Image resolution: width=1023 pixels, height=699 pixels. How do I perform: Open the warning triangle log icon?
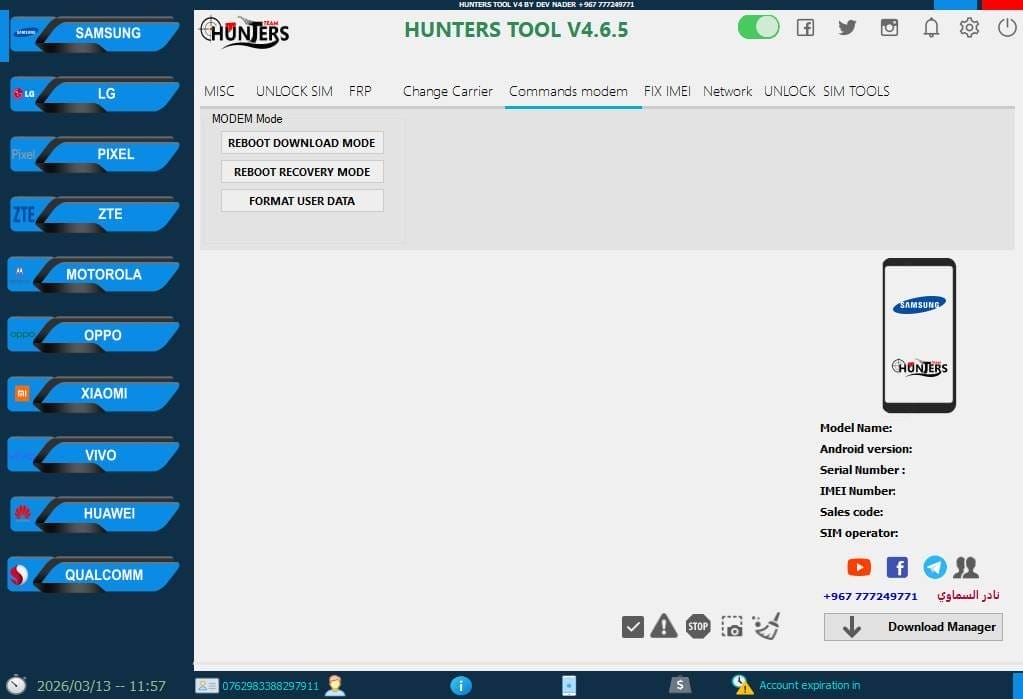[664, 626]
